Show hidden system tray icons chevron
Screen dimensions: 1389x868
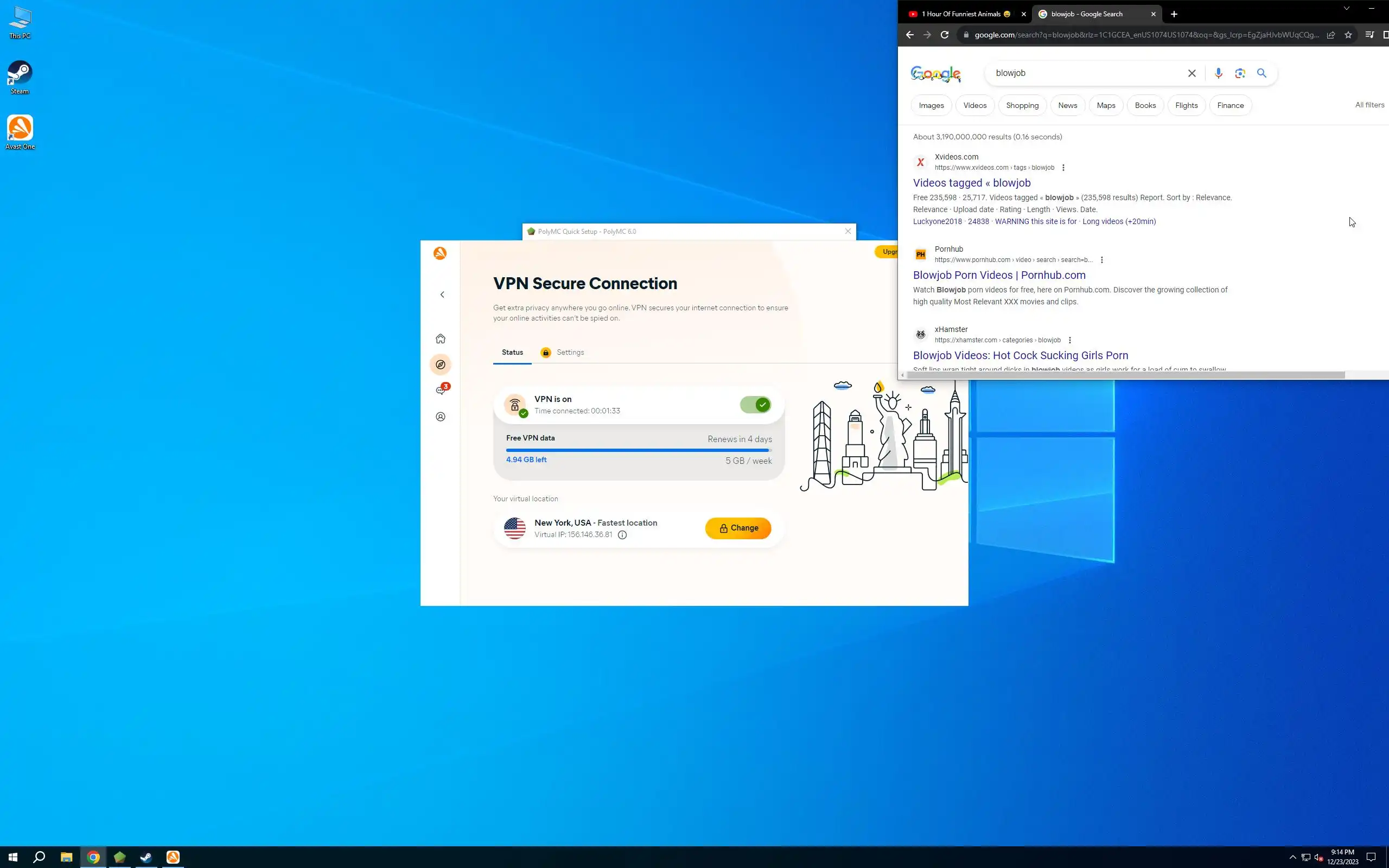1292,857
